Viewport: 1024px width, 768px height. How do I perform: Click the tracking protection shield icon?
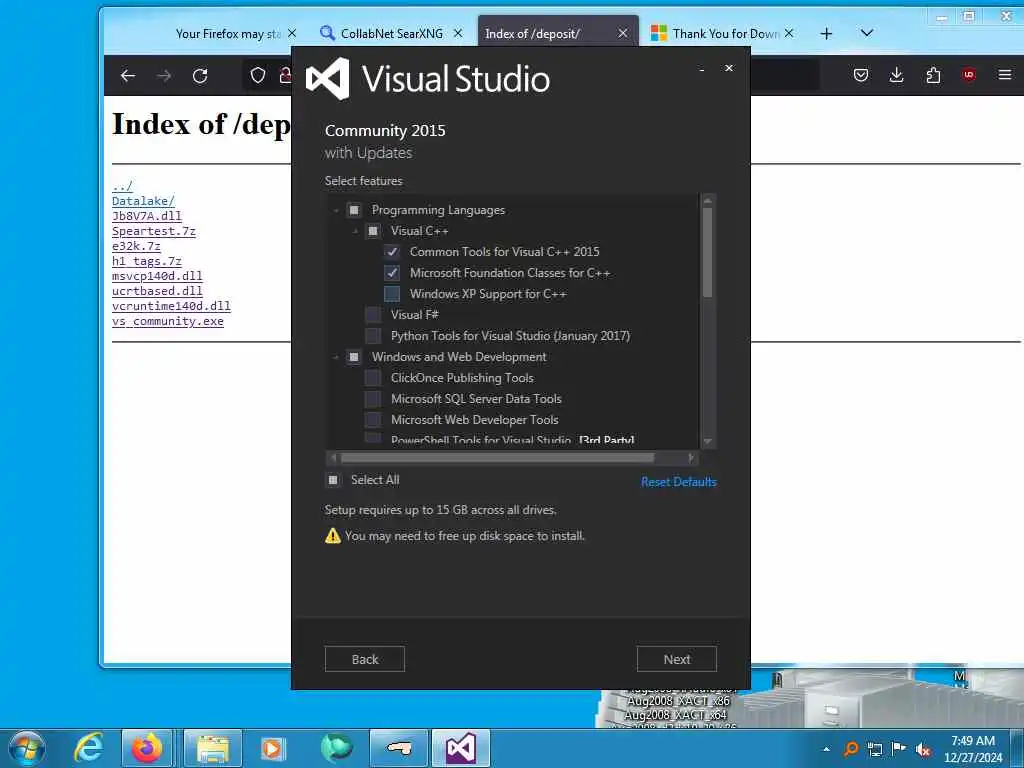click(x=258, y=76)
